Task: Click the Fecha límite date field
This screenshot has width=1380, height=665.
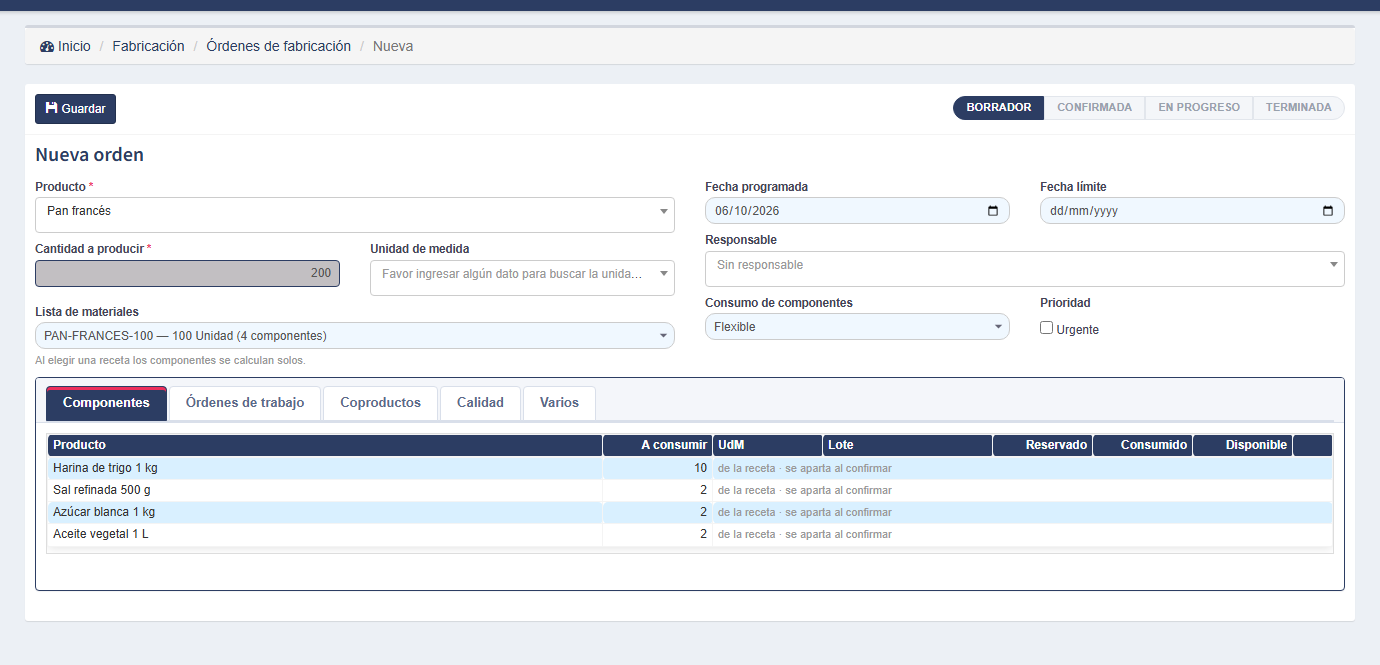Action: point(1192,211)
